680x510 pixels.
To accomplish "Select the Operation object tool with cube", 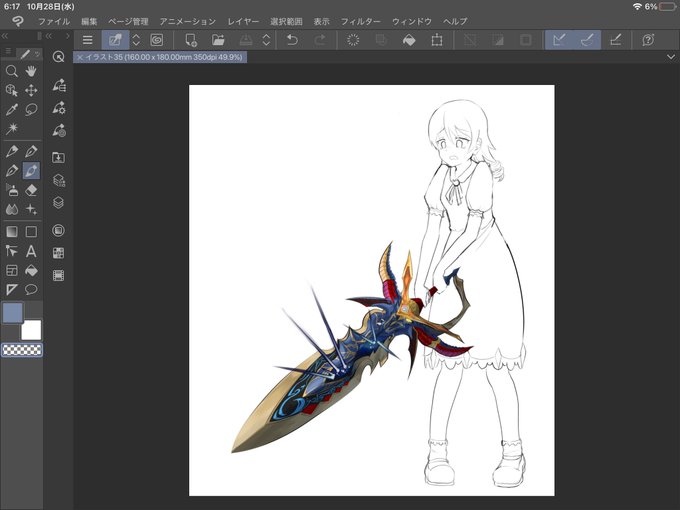I will 12,90.
